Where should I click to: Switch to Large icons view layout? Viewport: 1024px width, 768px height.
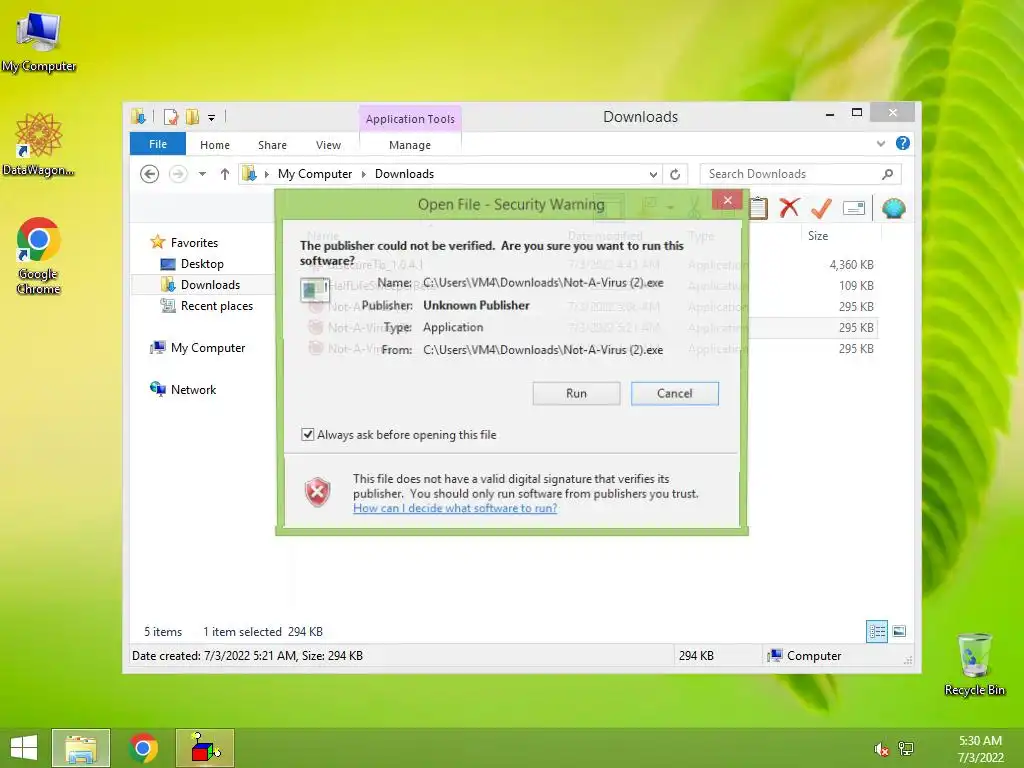(899, 631)
